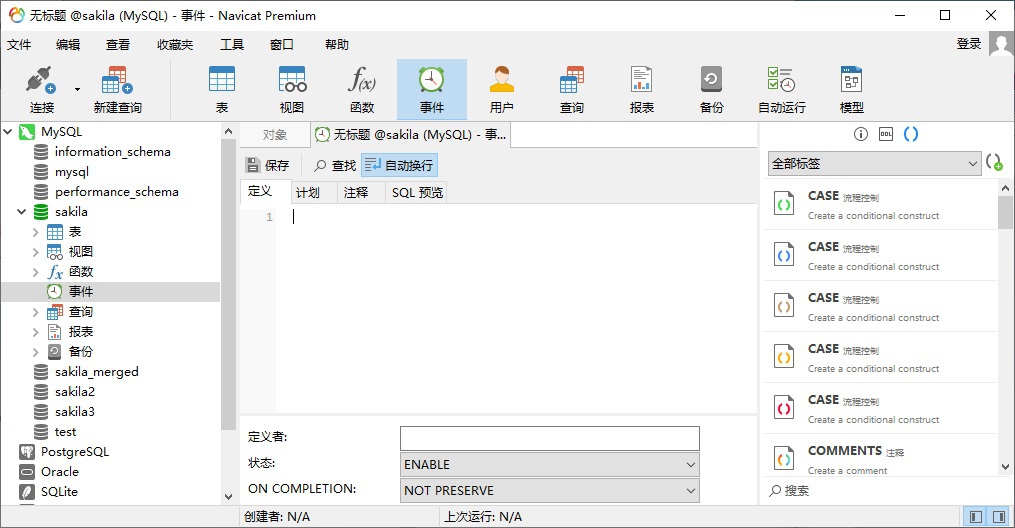Click the user avatar next to 登录
Image resolution: width=1015 pixels, height=528 pixels.
tap(1001, 45)
